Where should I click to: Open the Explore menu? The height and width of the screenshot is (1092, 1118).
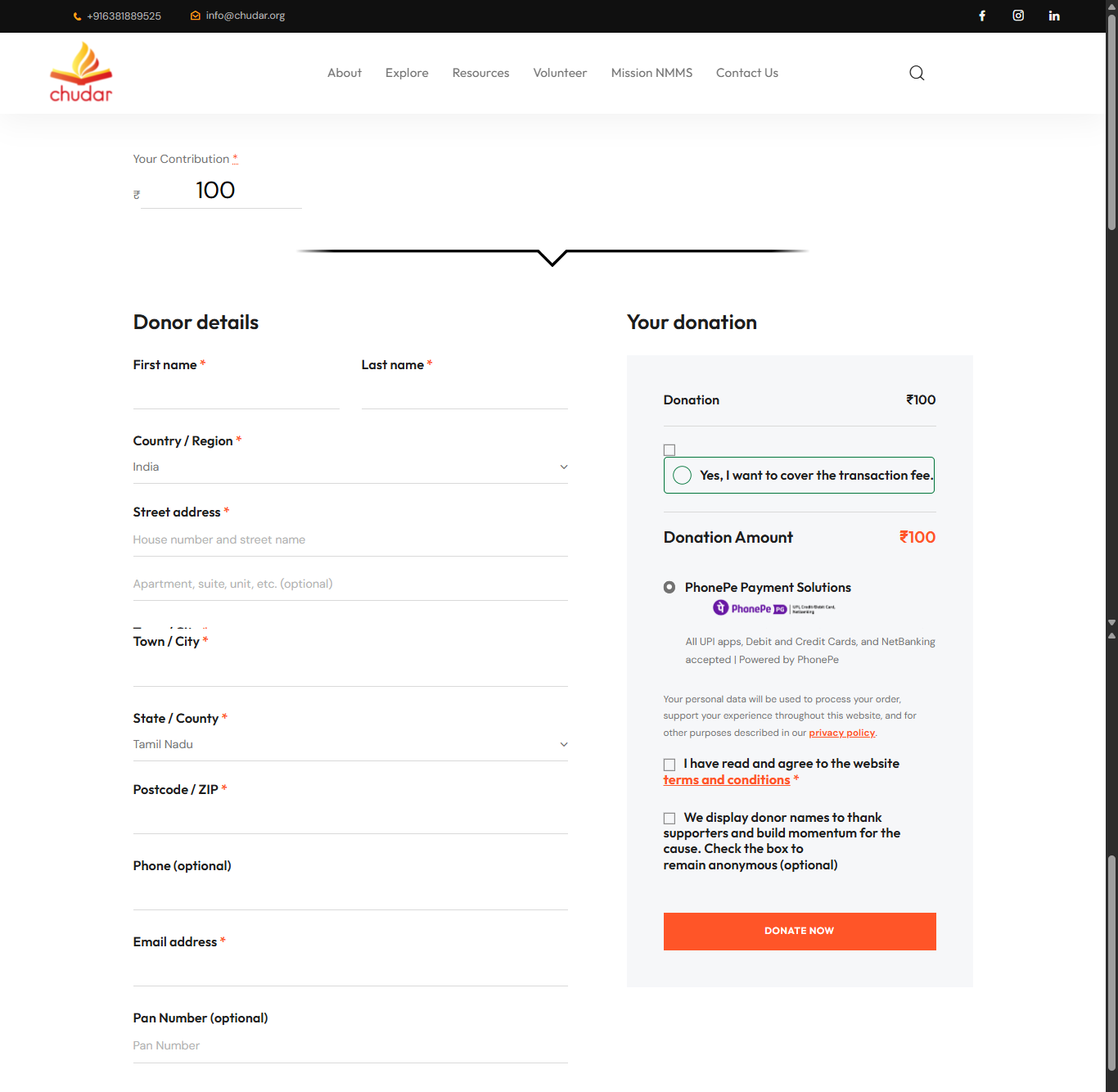[407, 73]
